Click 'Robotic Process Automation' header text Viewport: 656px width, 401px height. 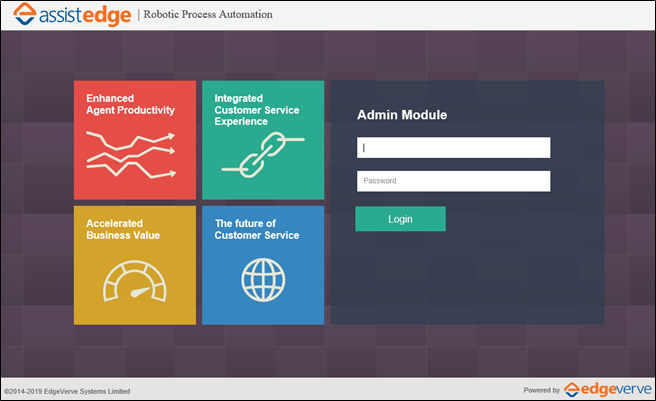point(208,15)
